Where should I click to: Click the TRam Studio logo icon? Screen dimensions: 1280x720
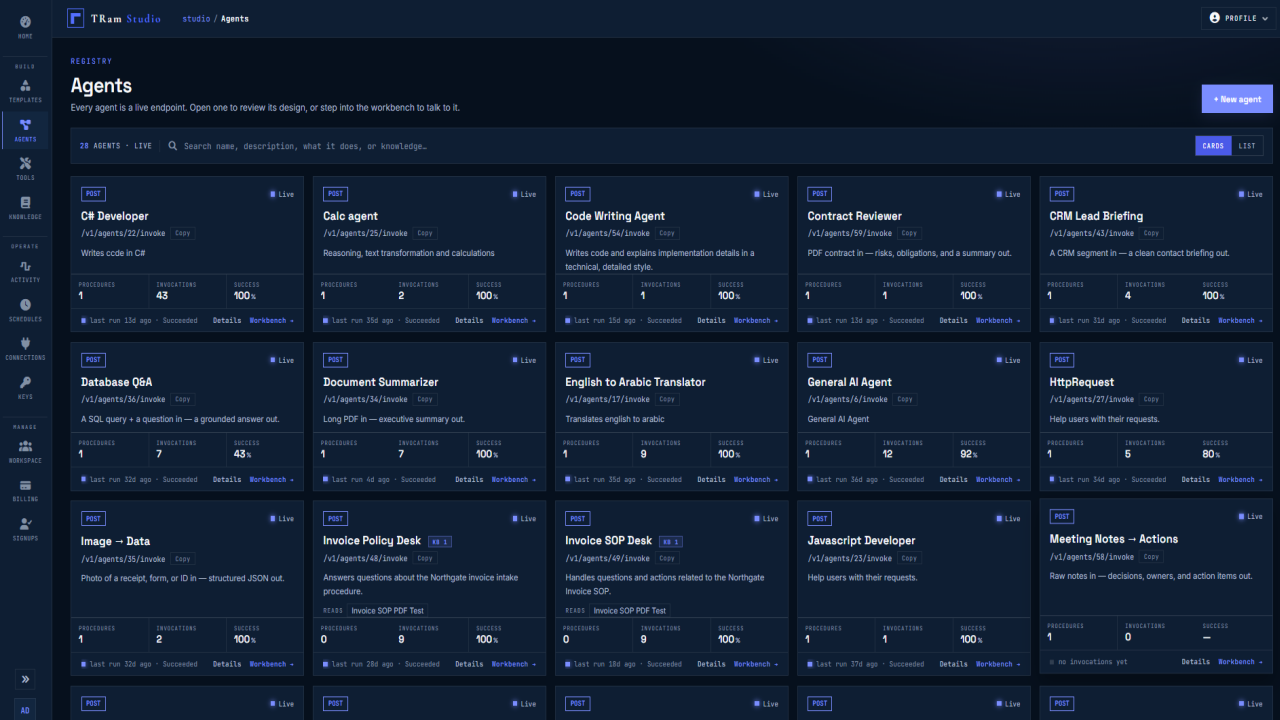(x=76, y=18)
